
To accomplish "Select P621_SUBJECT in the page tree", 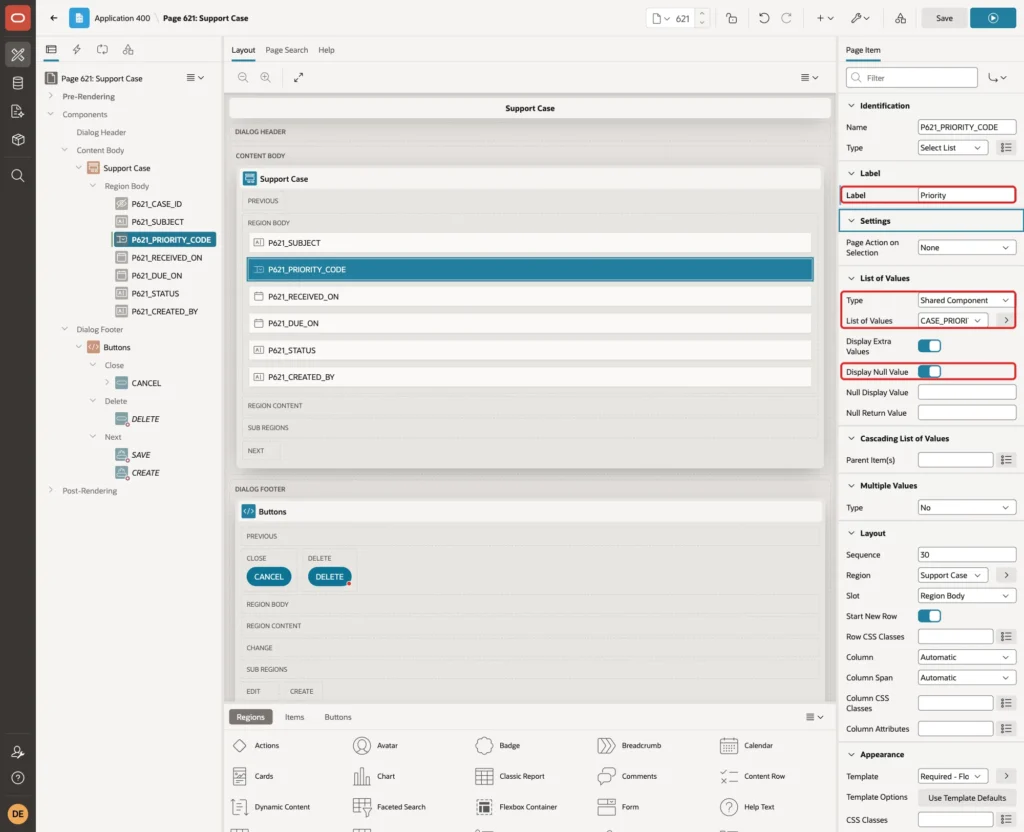I will click(x=157, y=222).
